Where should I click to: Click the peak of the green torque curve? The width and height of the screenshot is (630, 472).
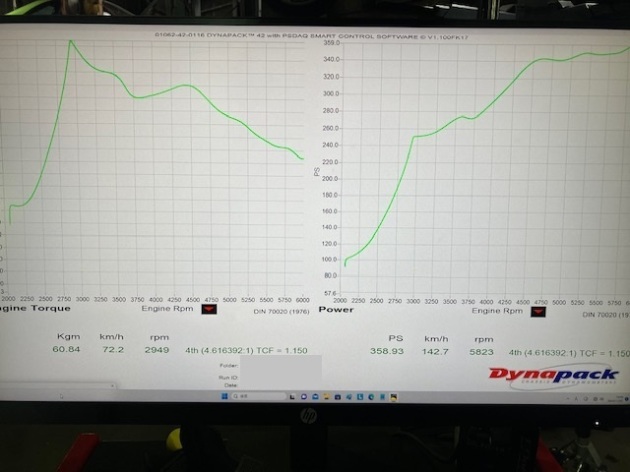[x=70, y=41]
